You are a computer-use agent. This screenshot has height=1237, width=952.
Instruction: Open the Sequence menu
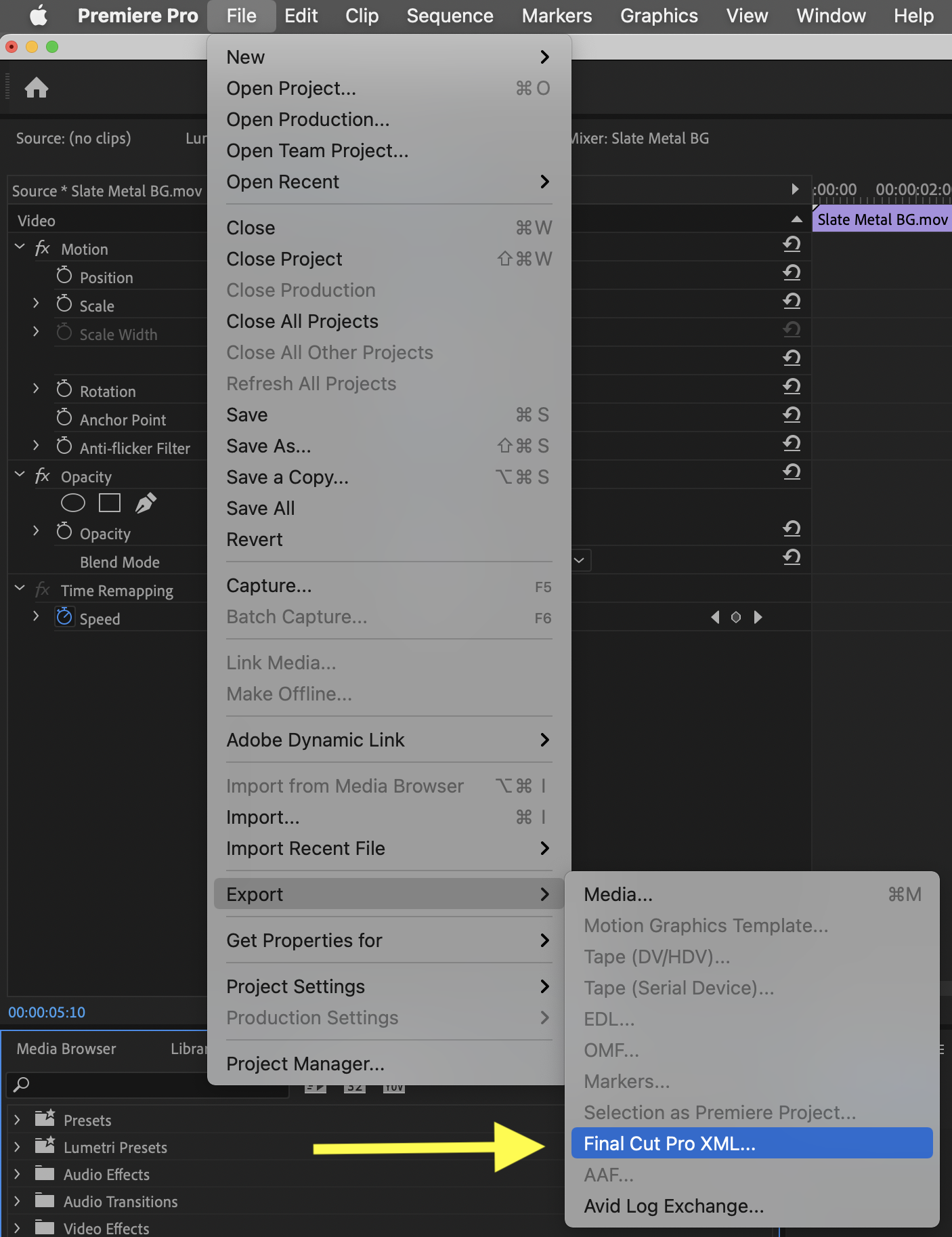point(450,16)
